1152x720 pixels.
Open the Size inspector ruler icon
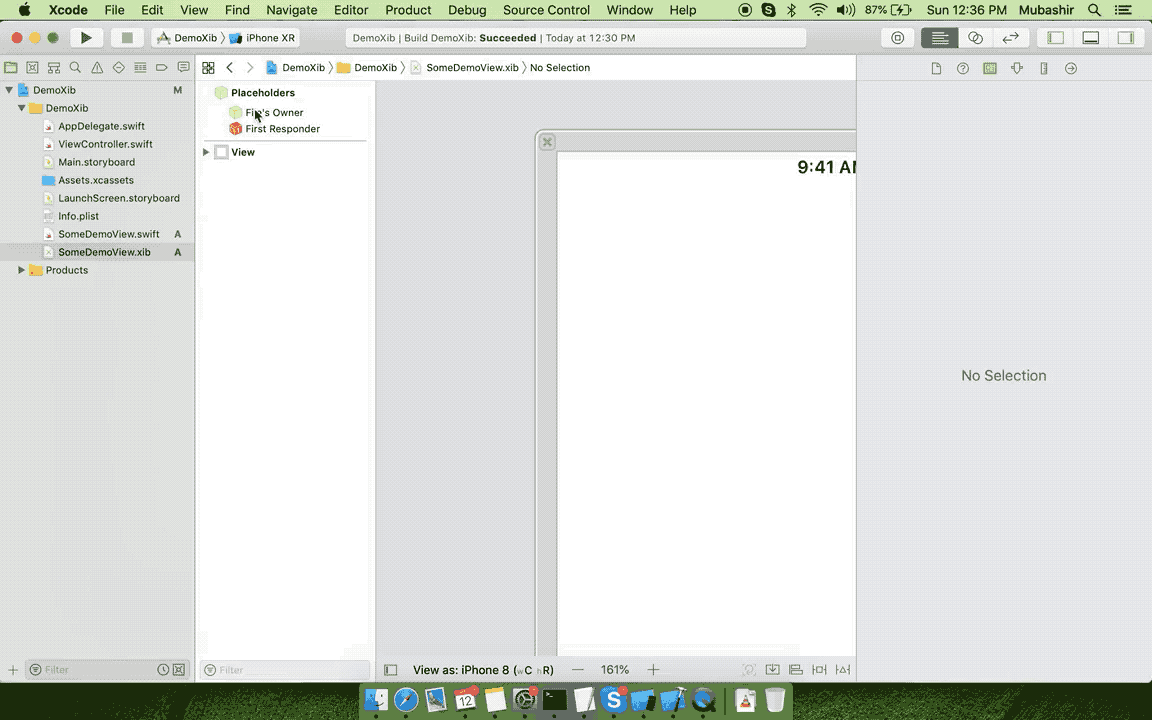click(x=1042, y=68)
